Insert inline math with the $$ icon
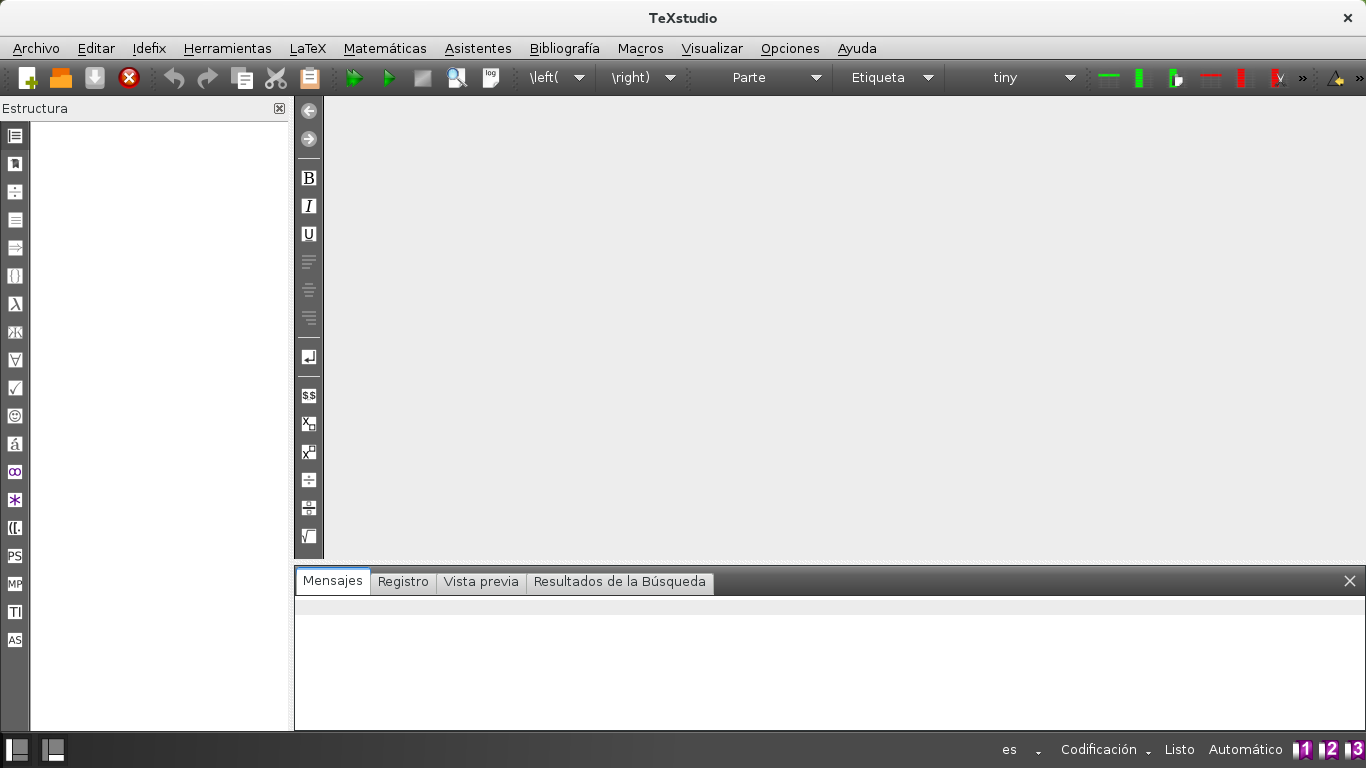Screen dimensions: 1366x768 pyautogui.click(x=309, y=396)
